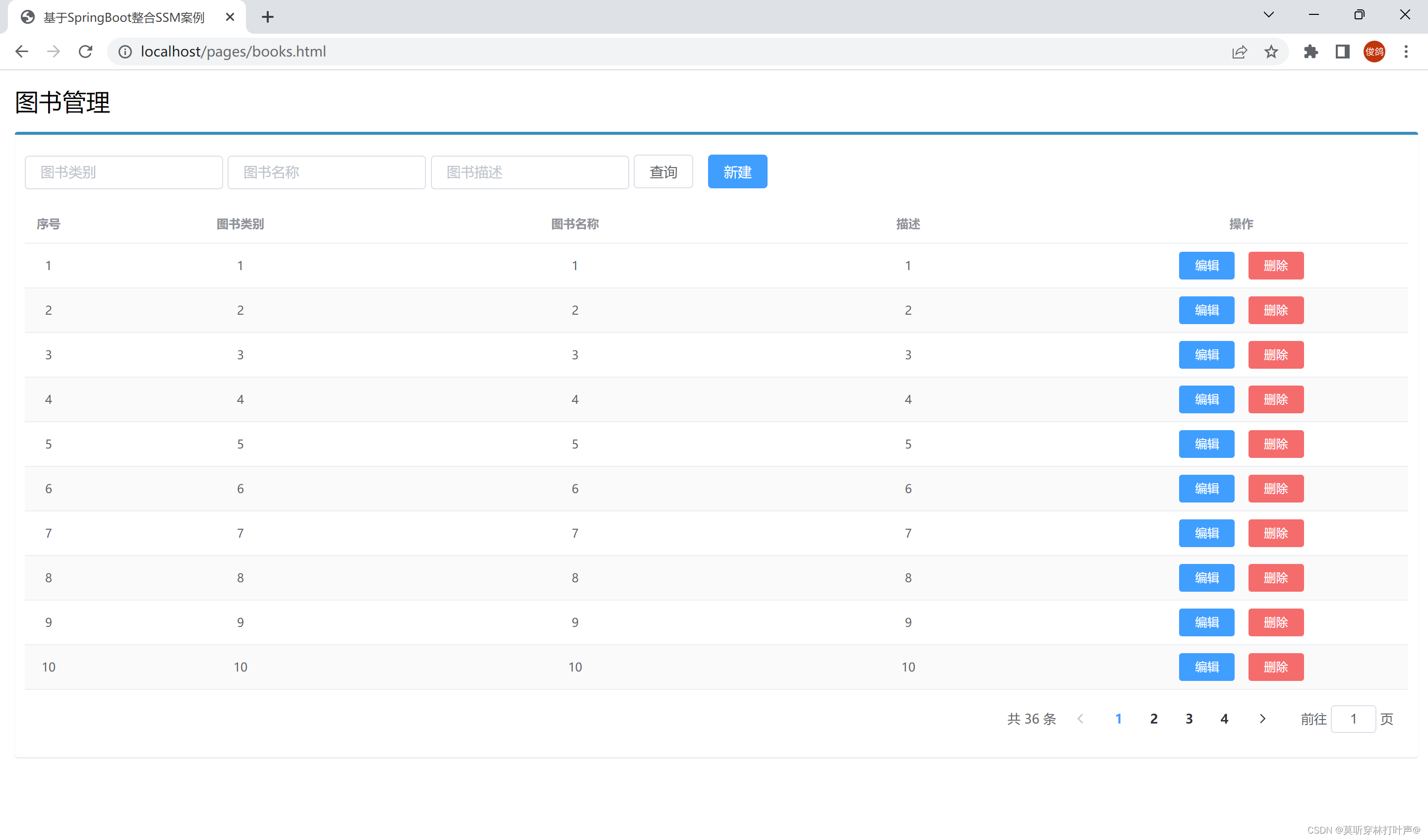
Task: Click the 图书类别 column header
Action: point(240,224)
